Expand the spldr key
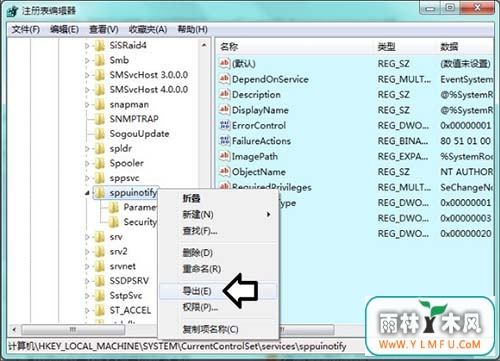500x361 pixels. pyautogui.click(x=87, y=149)
